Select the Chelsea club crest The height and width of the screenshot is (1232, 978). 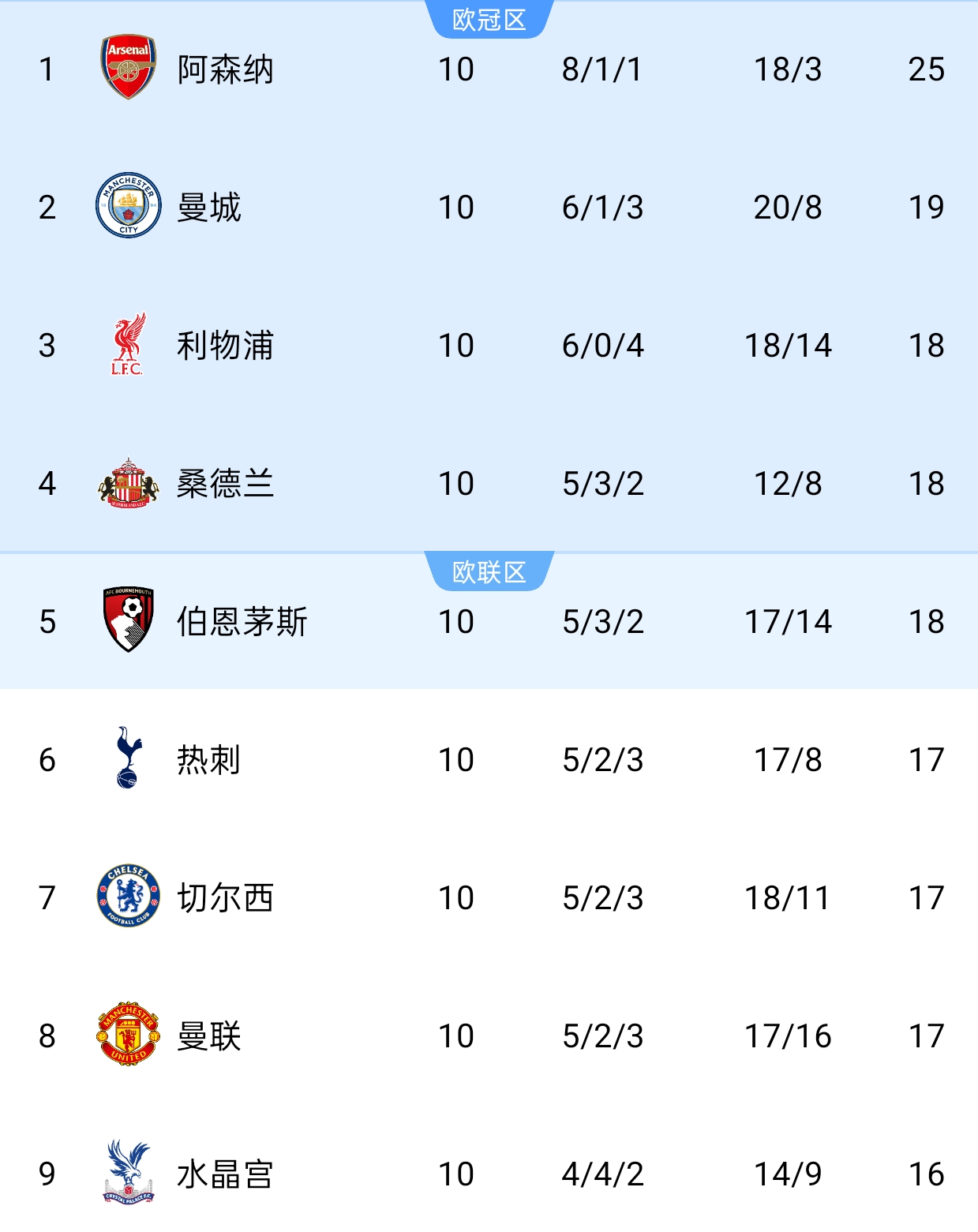[129, 895]
